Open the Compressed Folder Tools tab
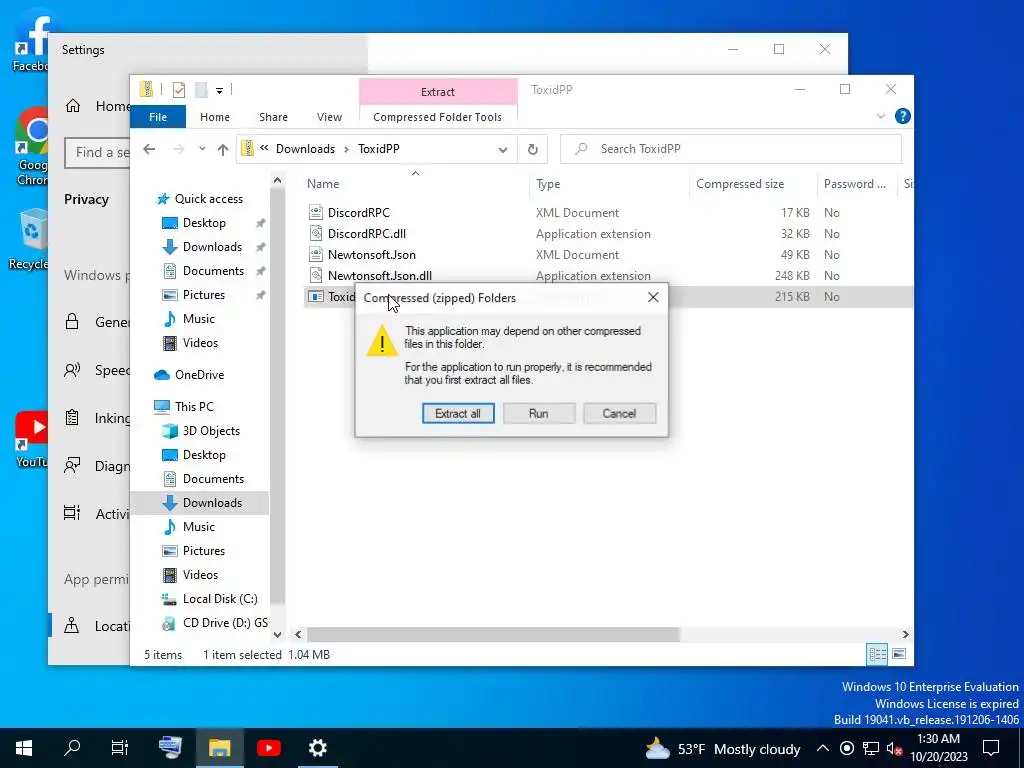 tap(438, 117)
